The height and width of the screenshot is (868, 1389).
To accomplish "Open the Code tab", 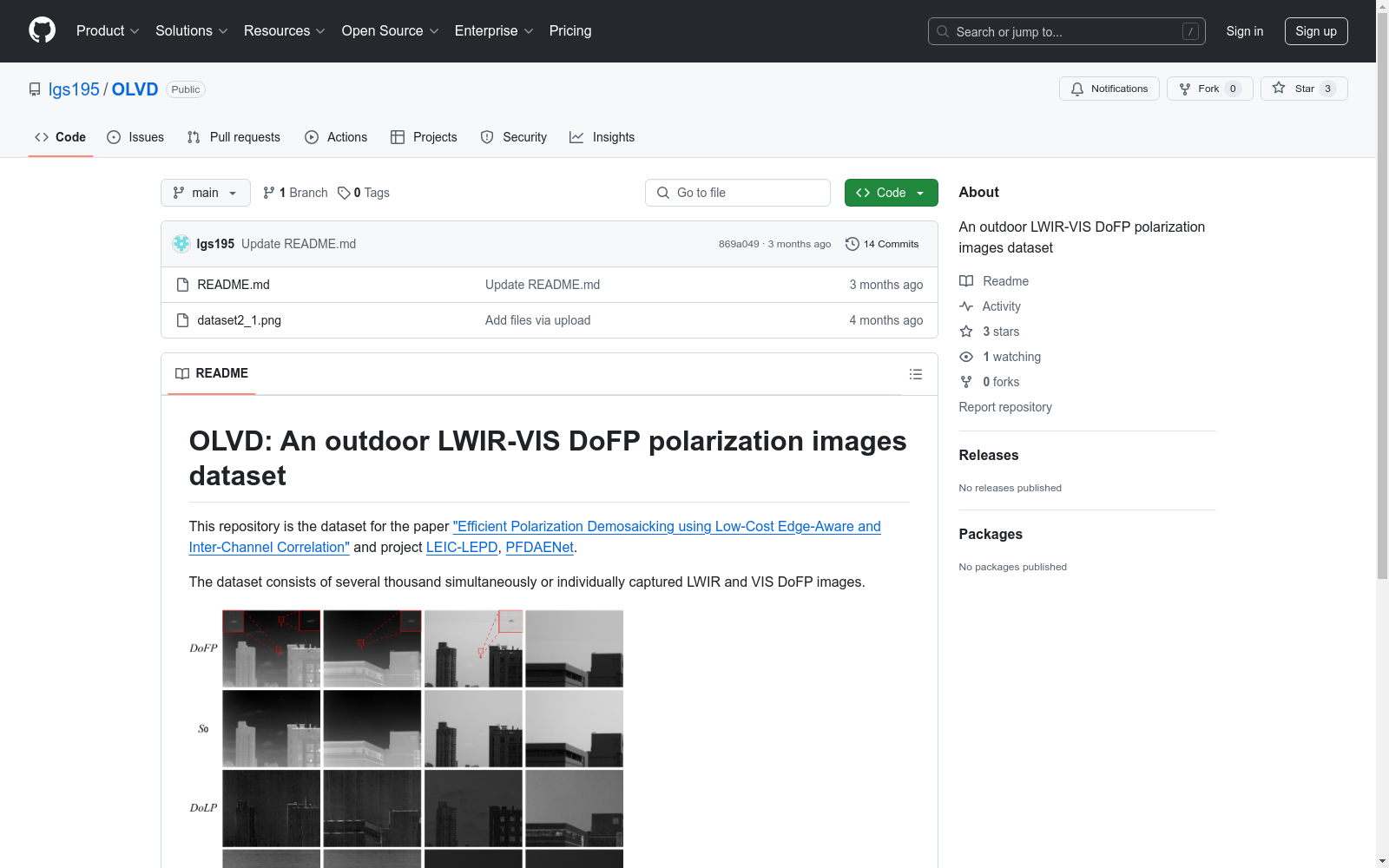I will pos(61,137).
